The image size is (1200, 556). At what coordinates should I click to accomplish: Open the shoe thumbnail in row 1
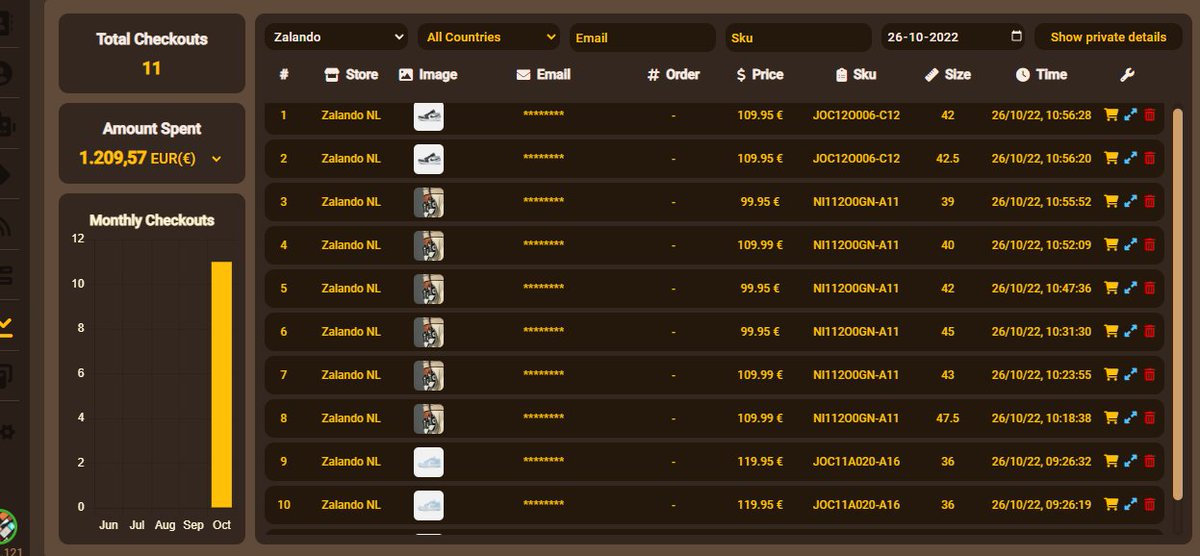[429, 115]
